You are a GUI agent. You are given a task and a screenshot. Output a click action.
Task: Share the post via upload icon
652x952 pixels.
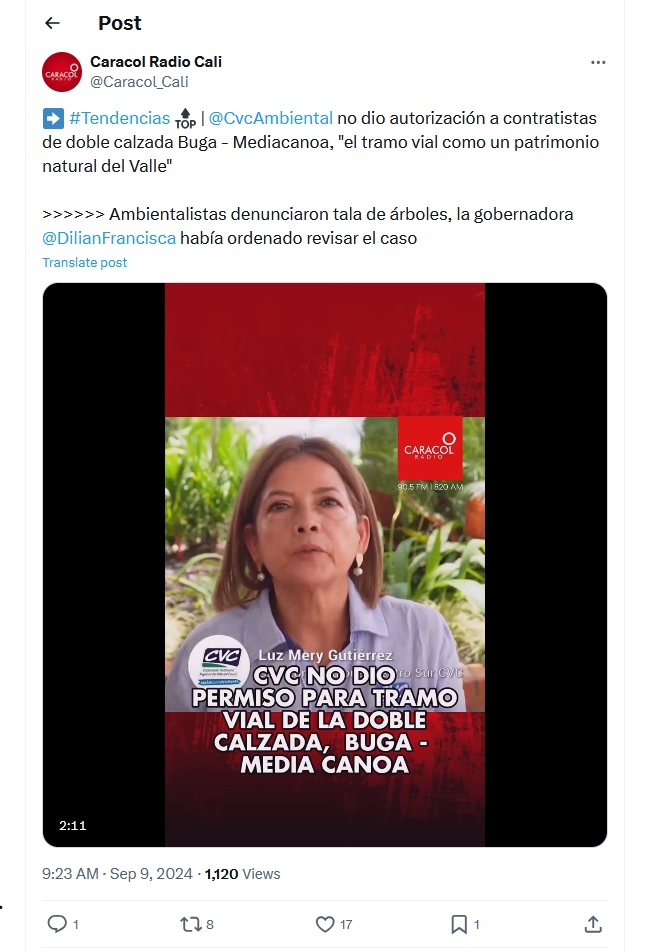(x=593, y=924)
